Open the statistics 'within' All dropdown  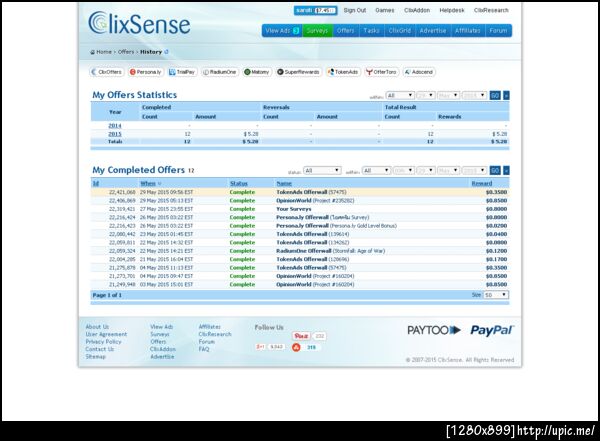pos(400,95)
